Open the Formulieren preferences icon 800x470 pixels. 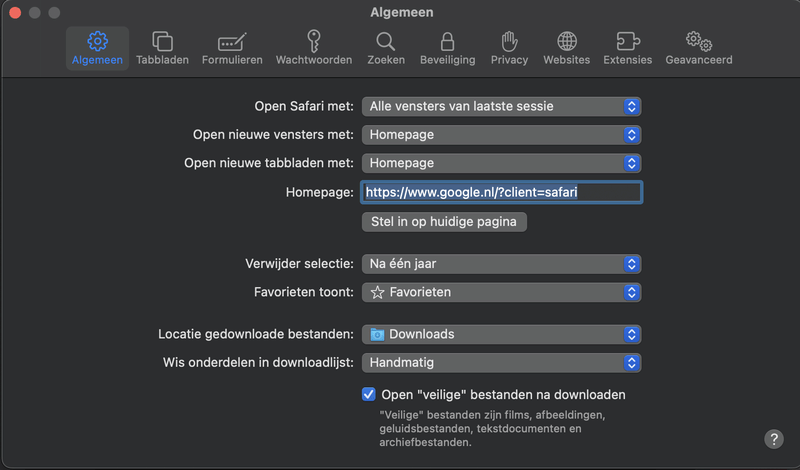tap(232, 42)
